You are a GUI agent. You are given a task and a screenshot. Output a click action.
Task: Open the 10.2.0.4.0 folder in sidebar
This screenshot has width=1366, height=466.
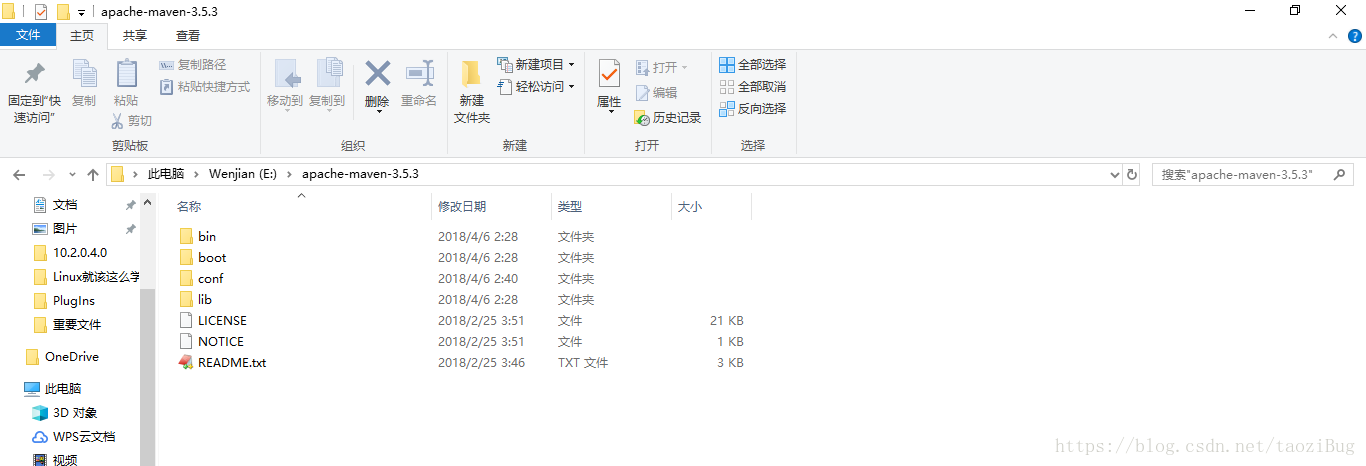tap(80, 252)
